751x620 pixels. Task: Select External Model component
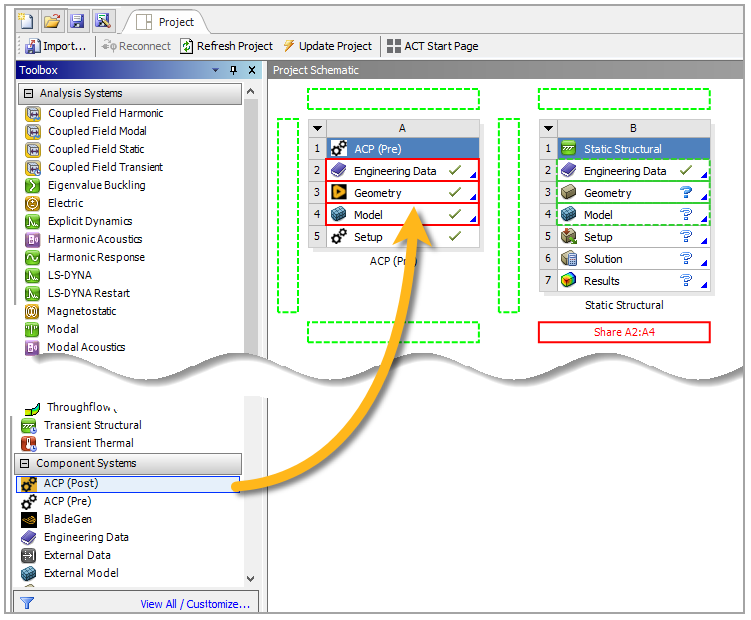pyautogui.click(x=80, y=573)
